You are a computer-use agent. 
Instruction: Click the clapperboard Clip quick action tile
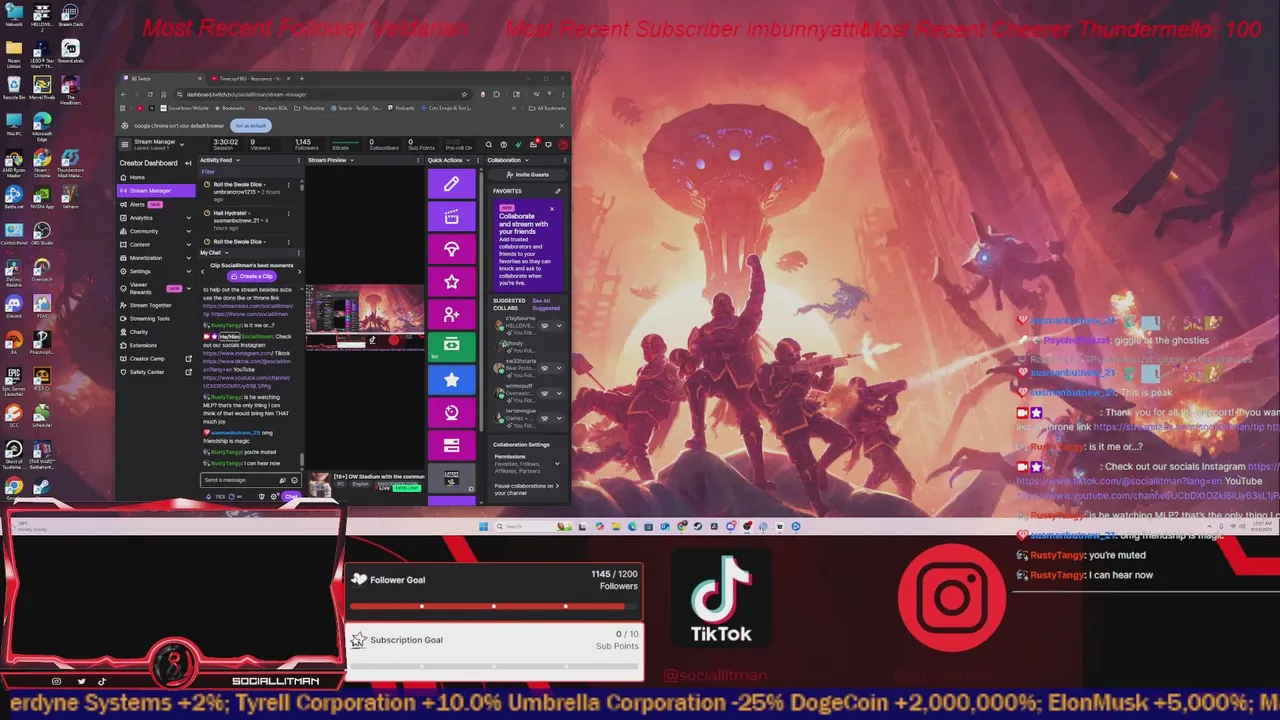[x=451, y=217]
